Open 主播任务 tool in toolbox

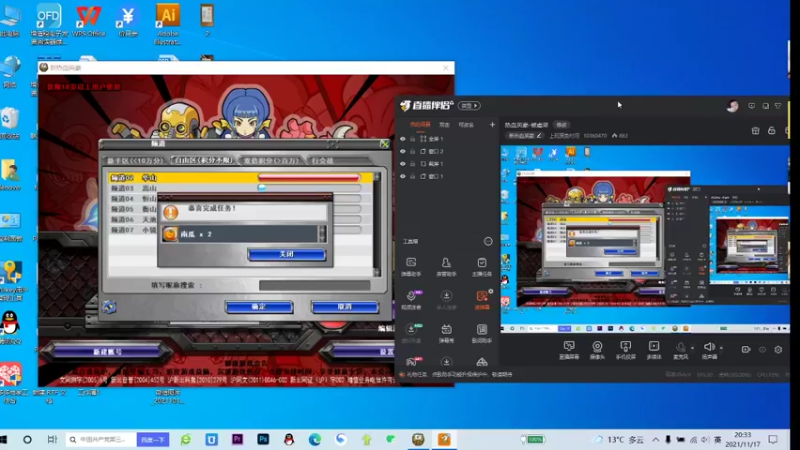[x=482, y=266]
